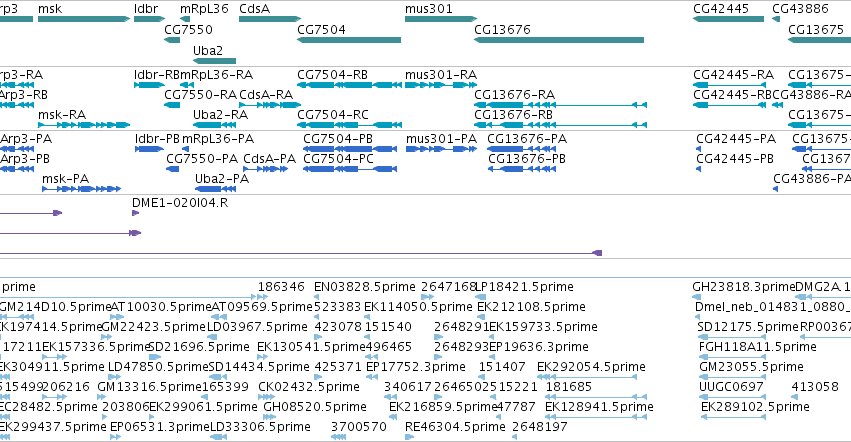Open the CG42445 gene feature
This screenshot has width=851, height=442.
click(728, 19)
